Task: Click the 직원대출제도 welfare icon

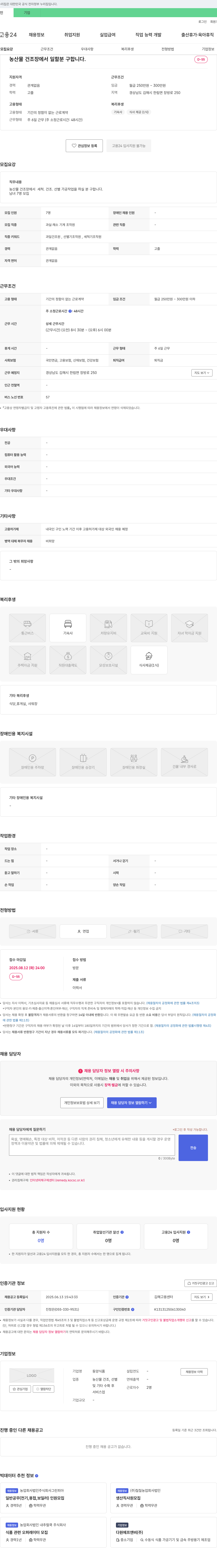Action: click(x=68, y=660)
